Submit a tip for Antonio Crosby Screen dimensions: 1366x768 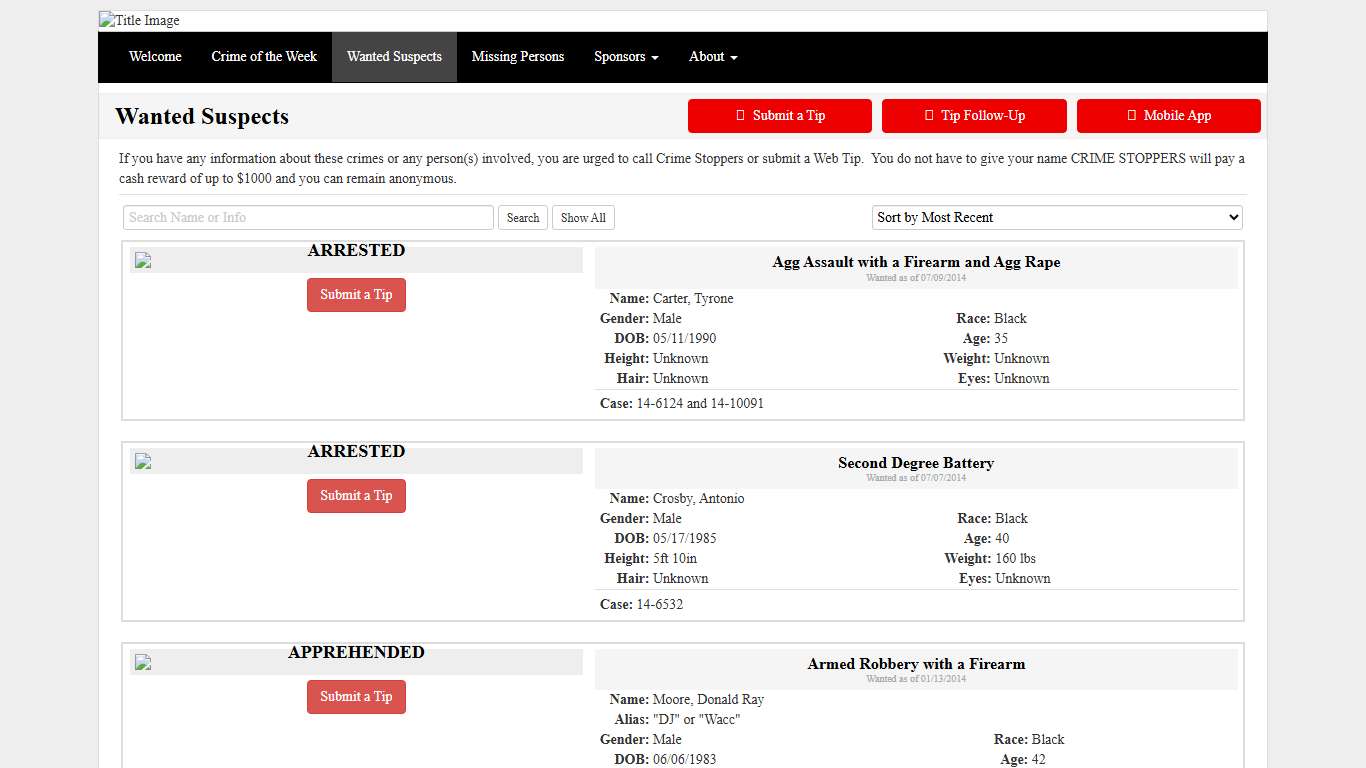pyautogui.click(x=356, y=496)
